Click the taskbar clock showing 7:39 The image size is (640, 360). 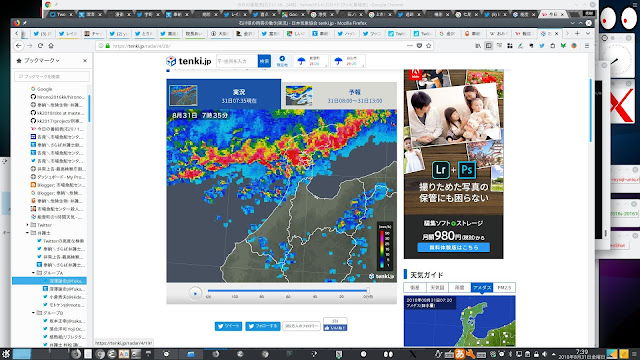(x=582, y=354)
